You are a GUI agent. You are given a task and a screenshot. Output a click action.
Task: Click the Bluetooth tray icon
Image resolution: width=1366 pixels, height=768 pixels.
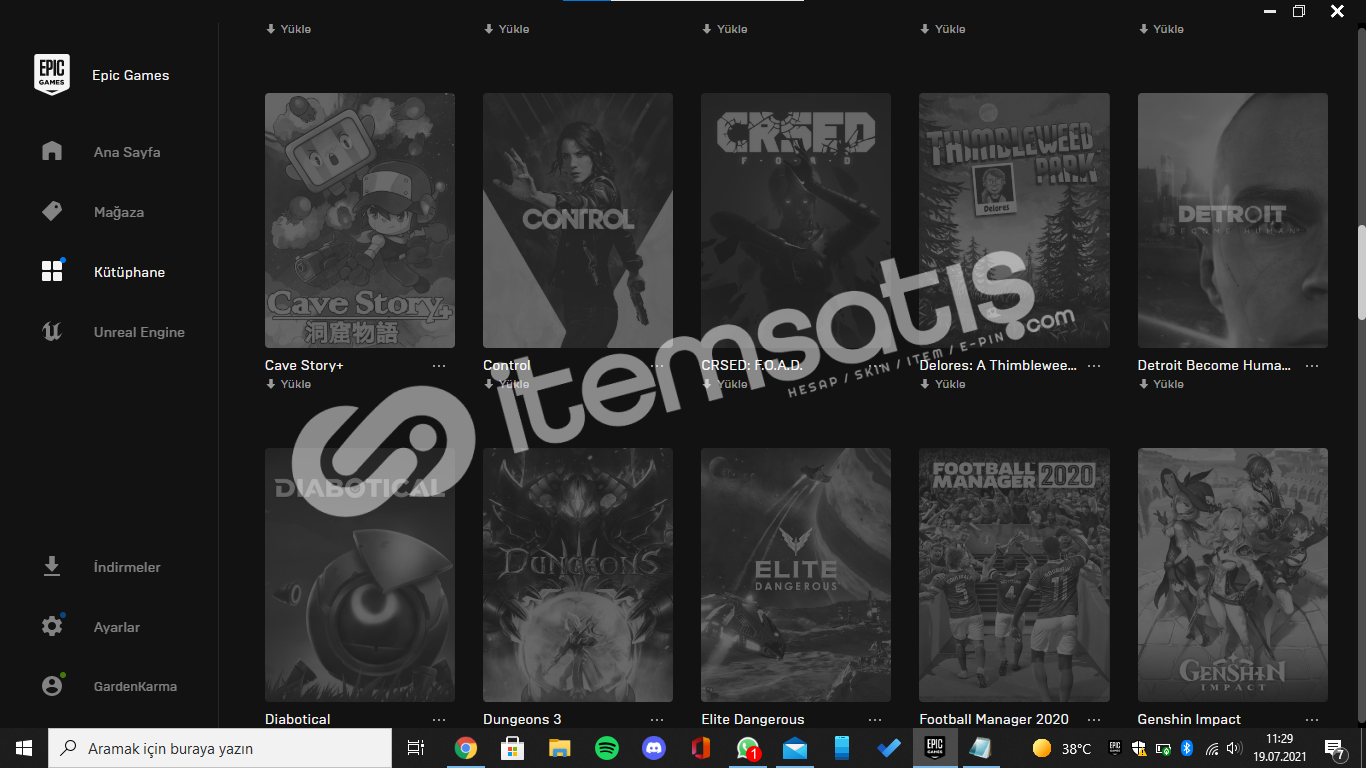(1187, 748)
